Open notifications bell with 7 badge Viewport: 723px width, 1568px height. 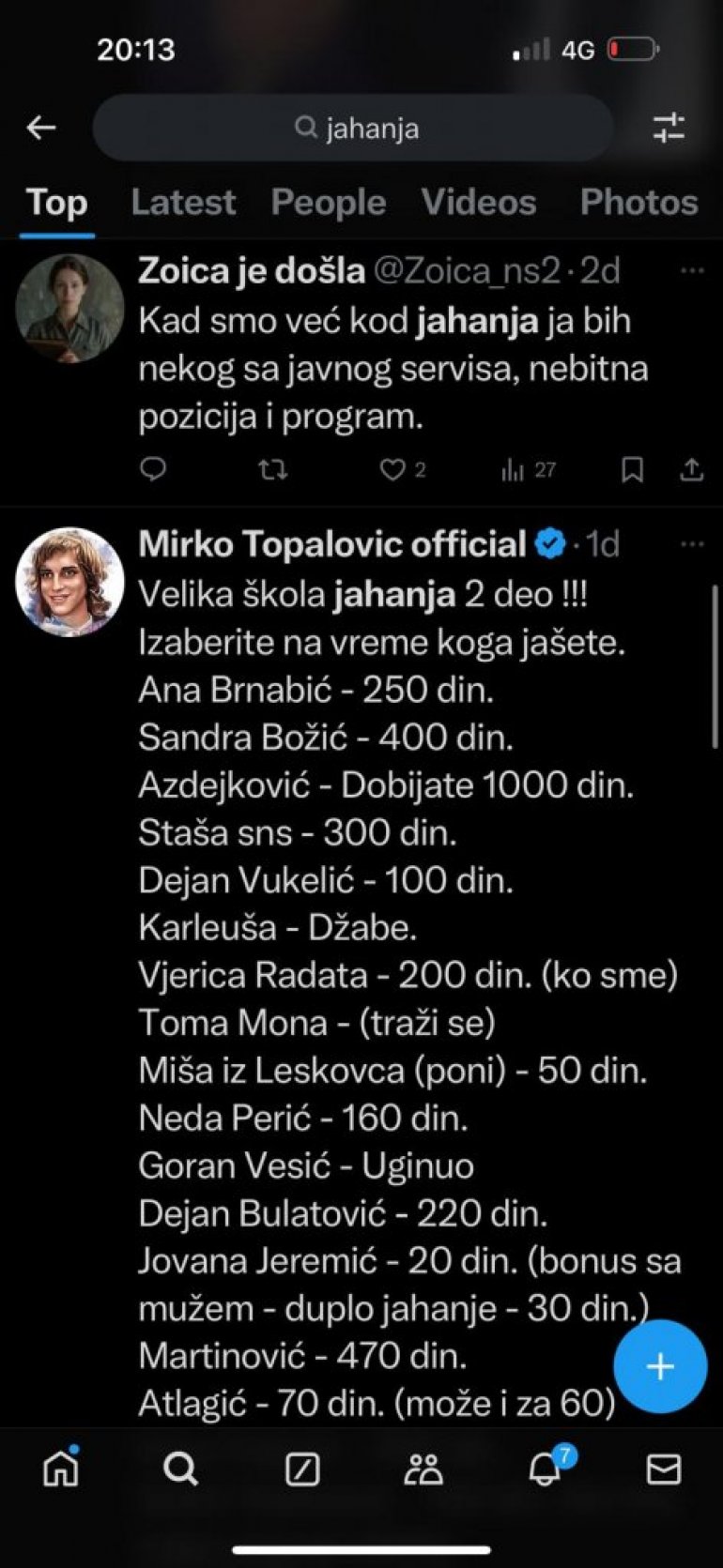point(546,1469)
